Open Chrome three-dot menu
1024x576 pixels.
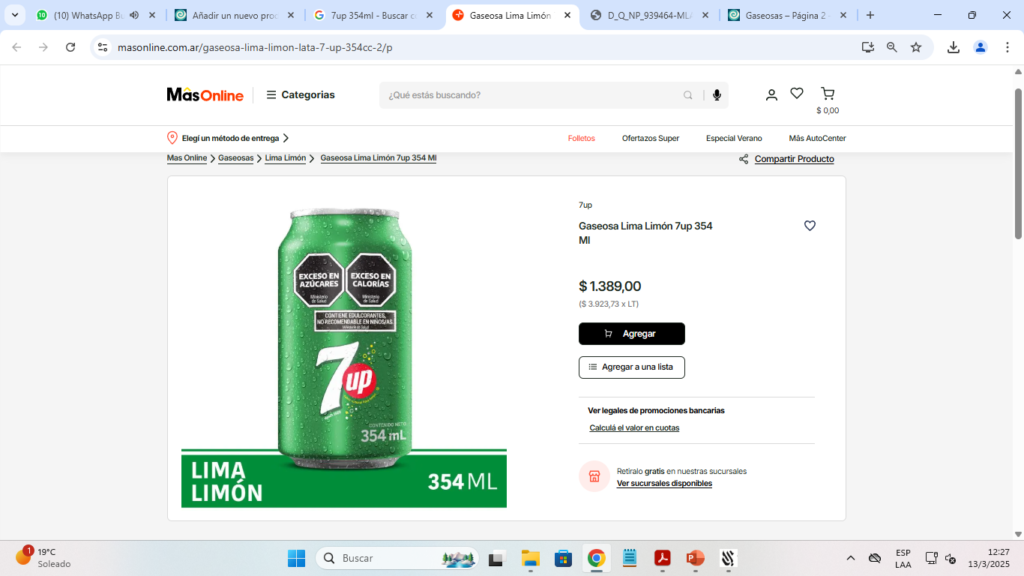tap(1007, 47)
